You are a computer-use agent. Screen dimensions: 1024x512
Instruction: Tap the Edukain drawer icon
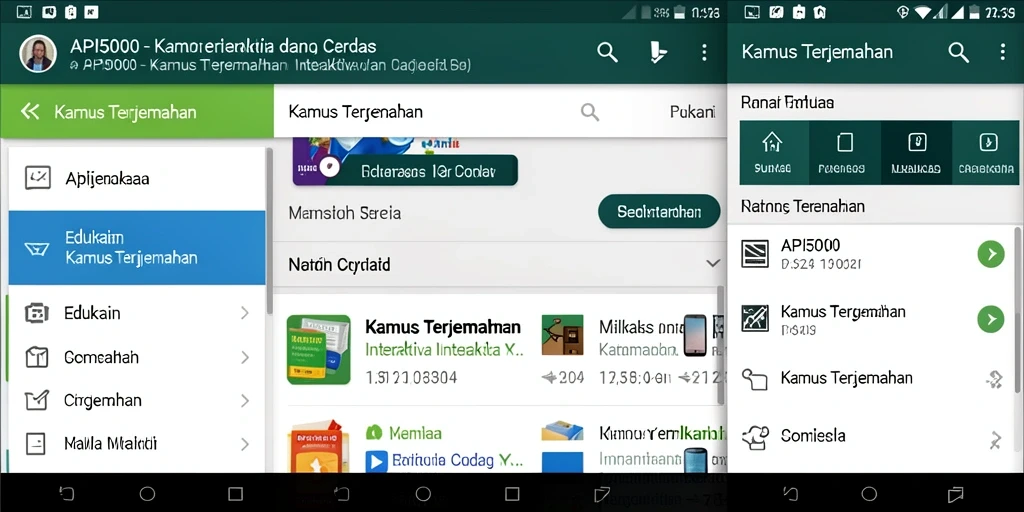pyautogui.click(x=37, y=313)
